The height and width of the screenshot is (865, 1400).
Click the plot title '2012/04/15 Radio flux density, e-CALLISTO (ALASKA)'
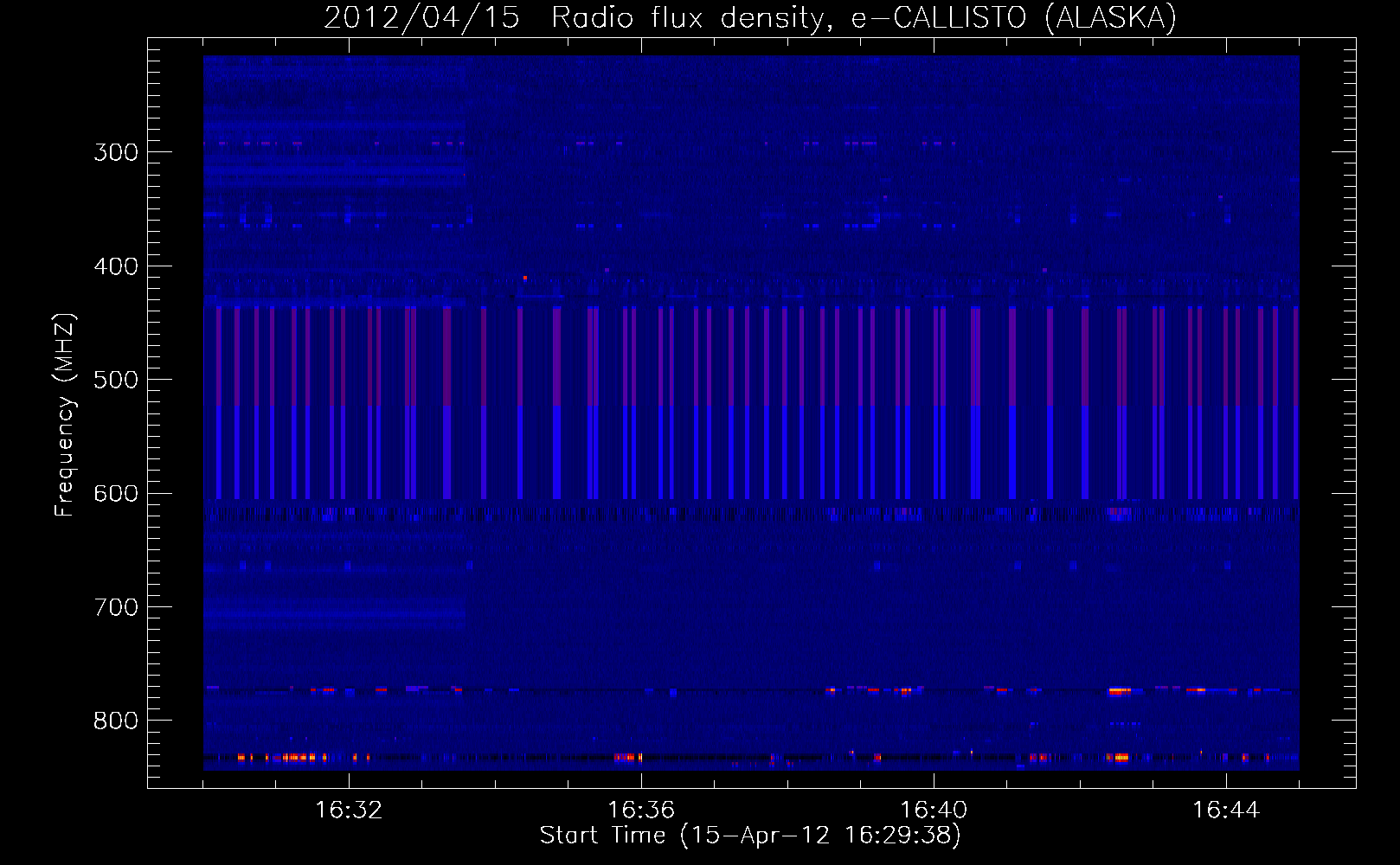click(750, 17)
